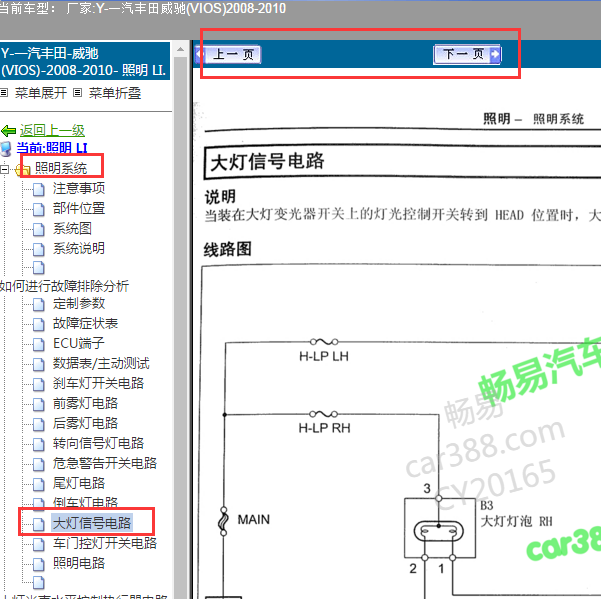
Task: Follow the 返回上一级 link
Action: [x=52, y=131]
